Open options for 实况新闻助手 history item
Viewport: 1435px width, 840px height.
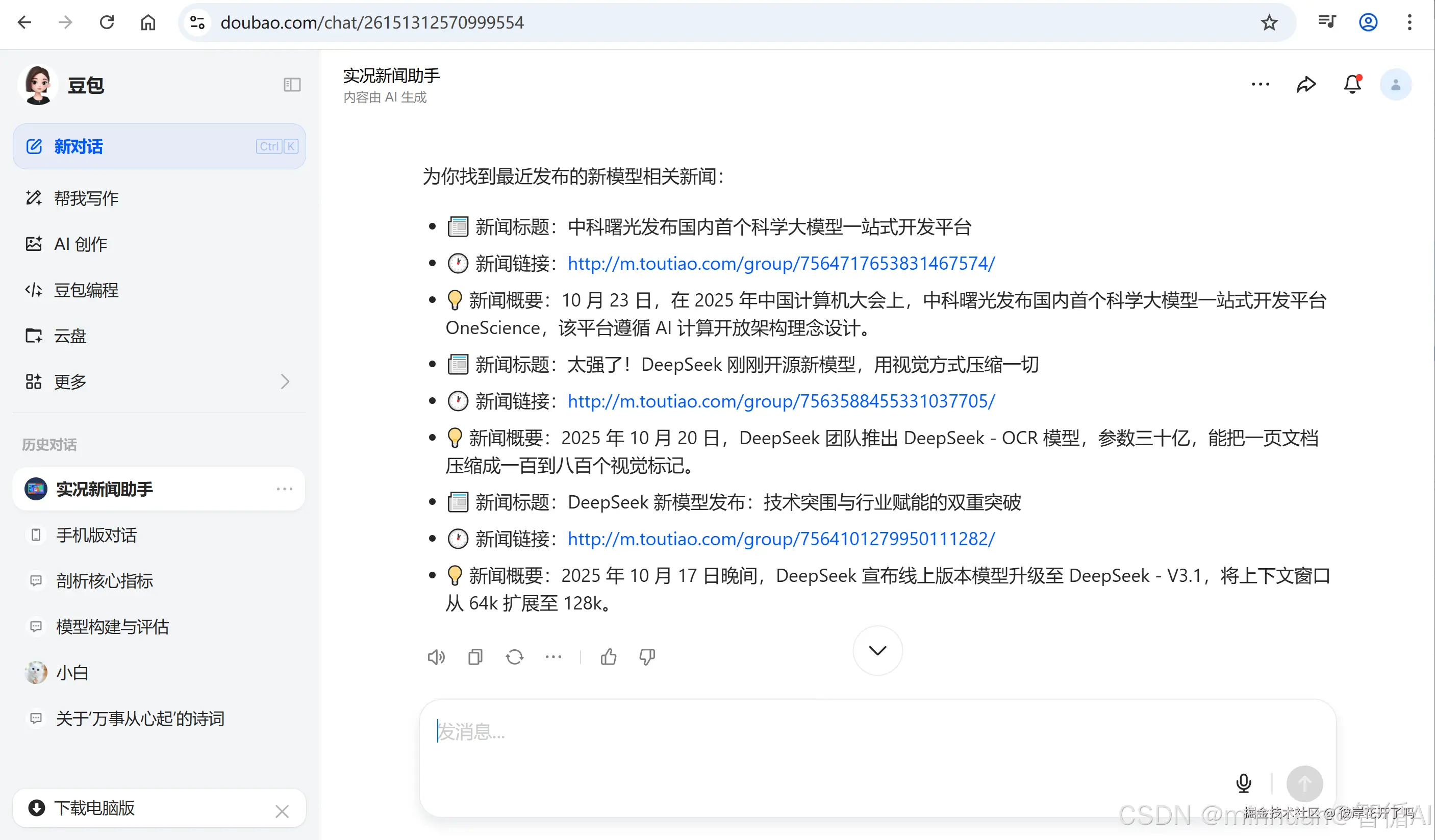coord(284,489)
